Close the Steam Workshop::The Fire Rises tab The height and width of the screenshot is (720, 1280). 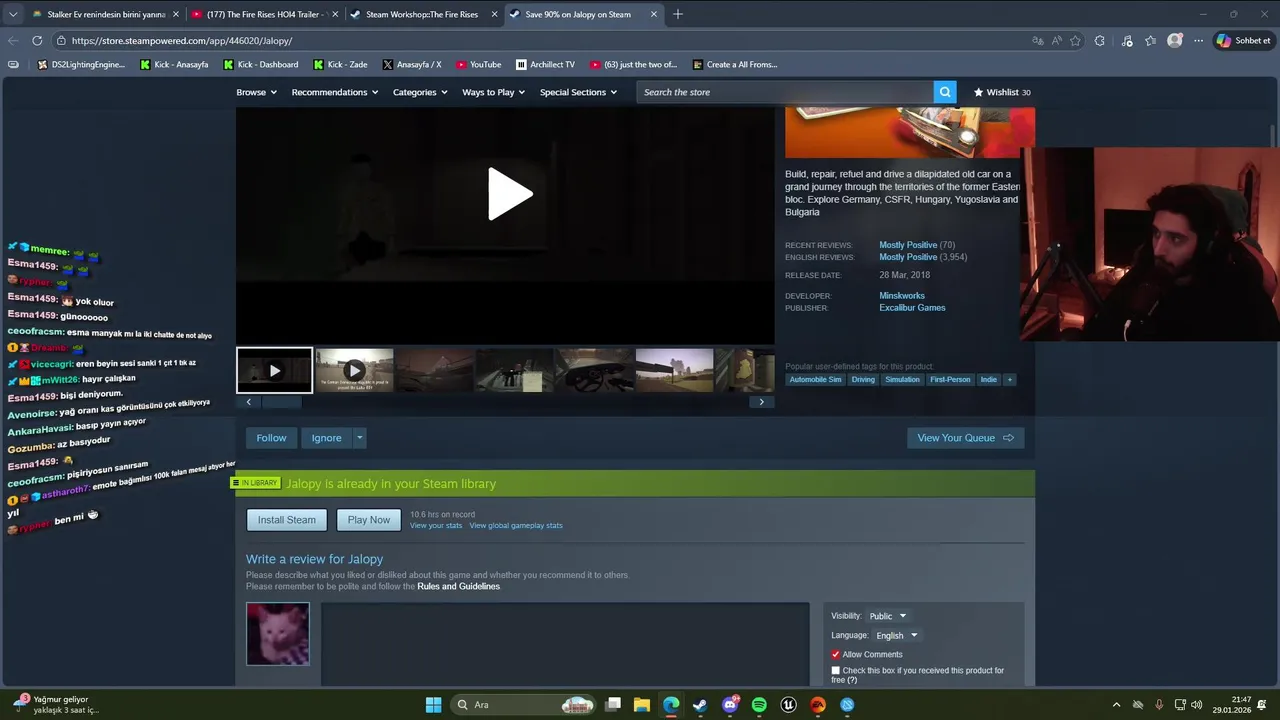pyautogui.click(x=493, y=14)
